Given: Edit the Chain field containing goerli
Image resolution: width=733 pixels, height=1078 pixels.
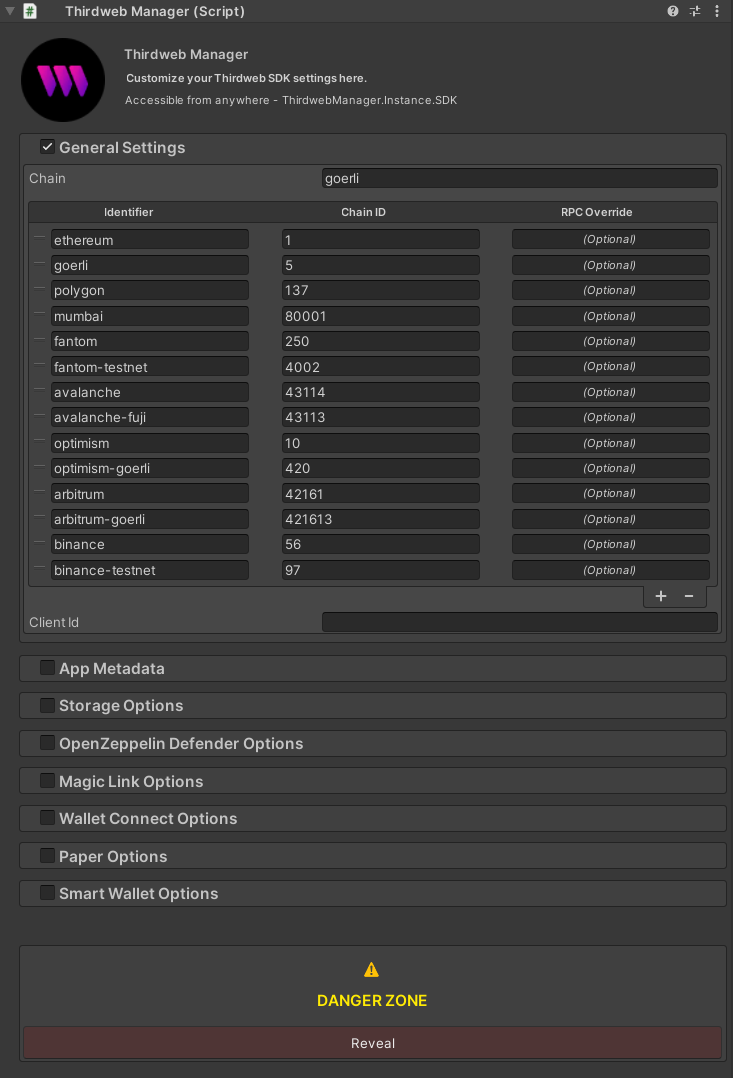Looking at the screenshot, I should click(x=520, y=178).
